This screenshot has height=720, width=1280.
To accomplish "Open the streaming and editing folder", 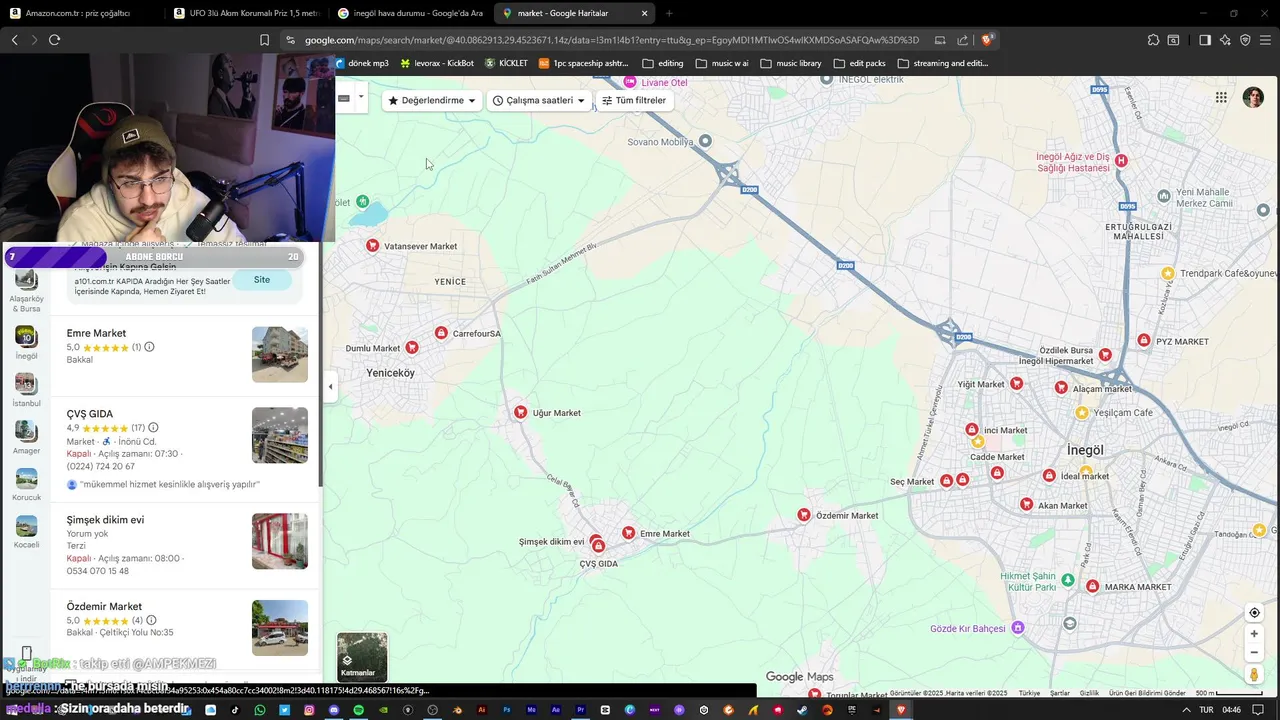I will [x=943, y=63].
